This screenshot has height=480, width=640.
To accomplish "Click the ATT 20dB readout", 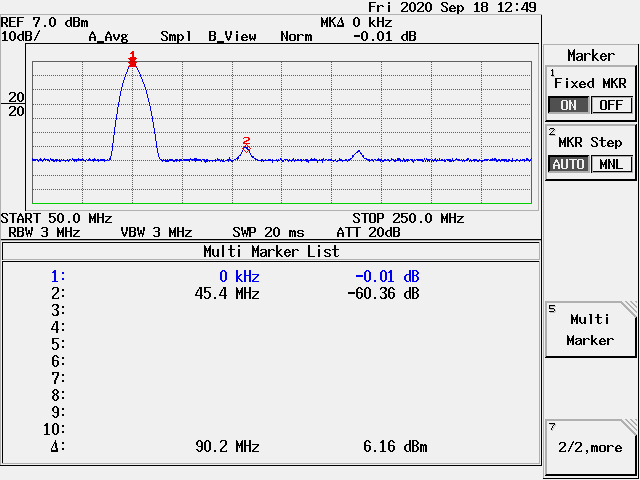I will [368, 233].
